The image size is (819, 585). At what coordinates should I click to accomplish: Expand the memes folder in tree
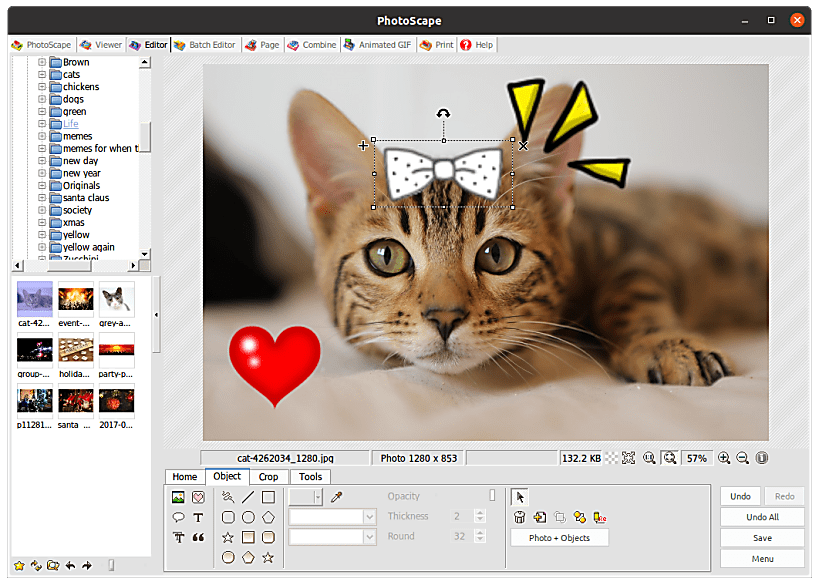pyautogui.click(x=42, y=136)
